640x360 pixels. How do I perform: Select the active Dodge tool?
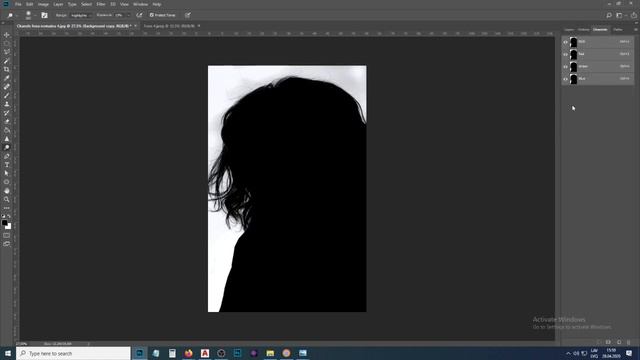click(x=7, y=147)
